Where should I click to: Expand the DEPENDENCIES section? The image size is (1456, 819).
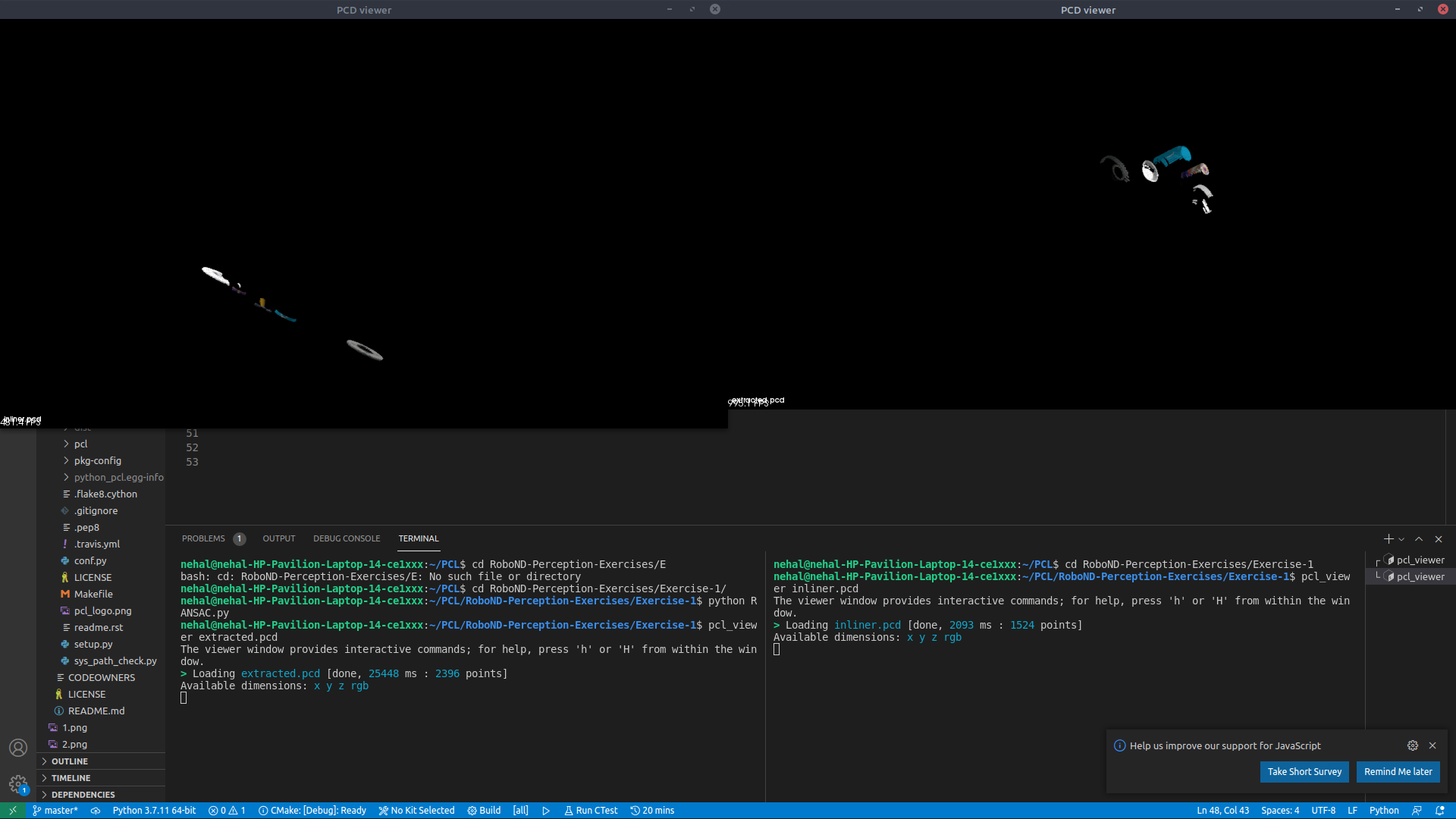tap(83, 795)
